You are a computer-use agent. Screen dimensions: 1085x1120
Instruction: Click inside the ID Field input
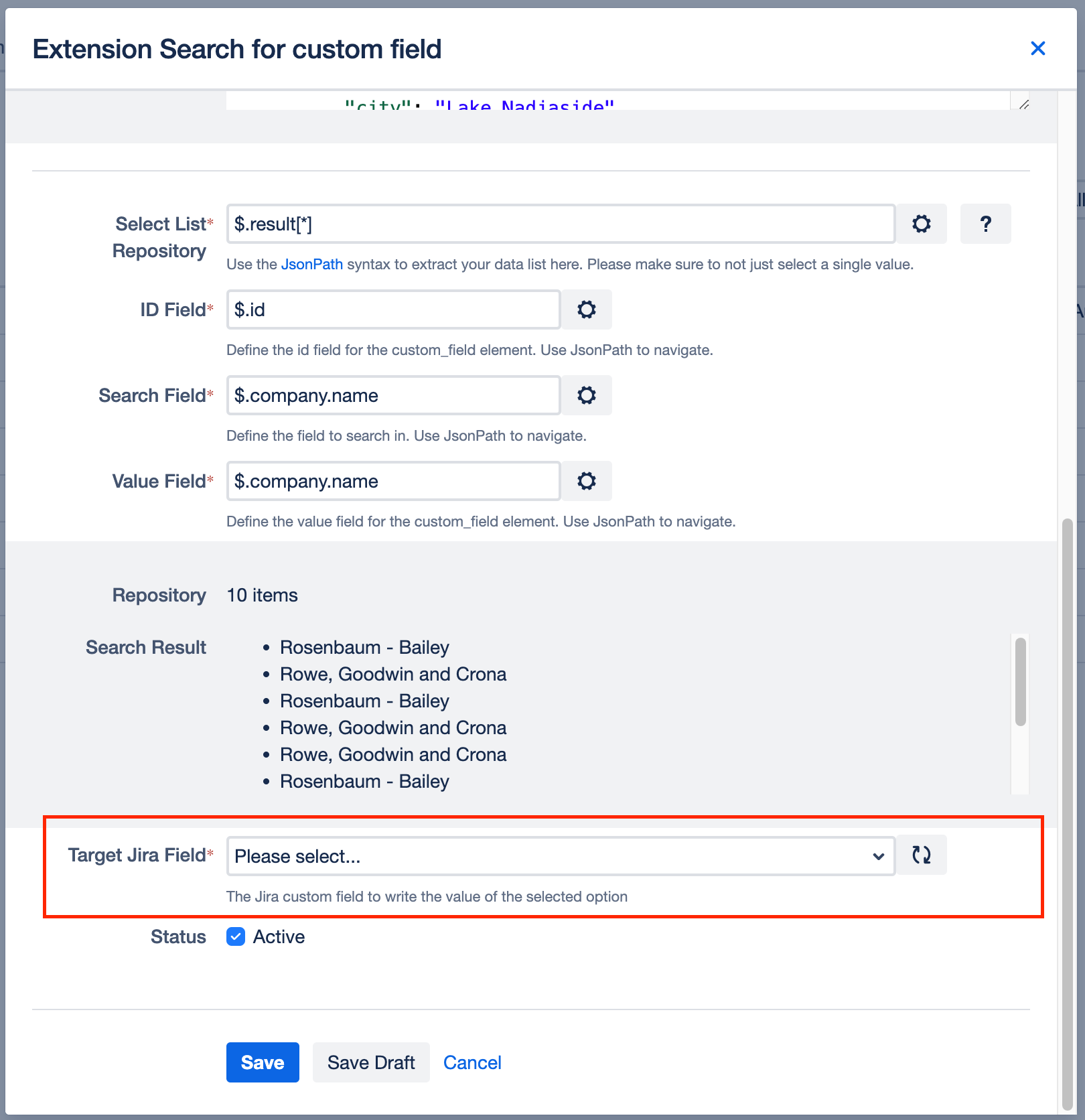click(x=392, y=309)
